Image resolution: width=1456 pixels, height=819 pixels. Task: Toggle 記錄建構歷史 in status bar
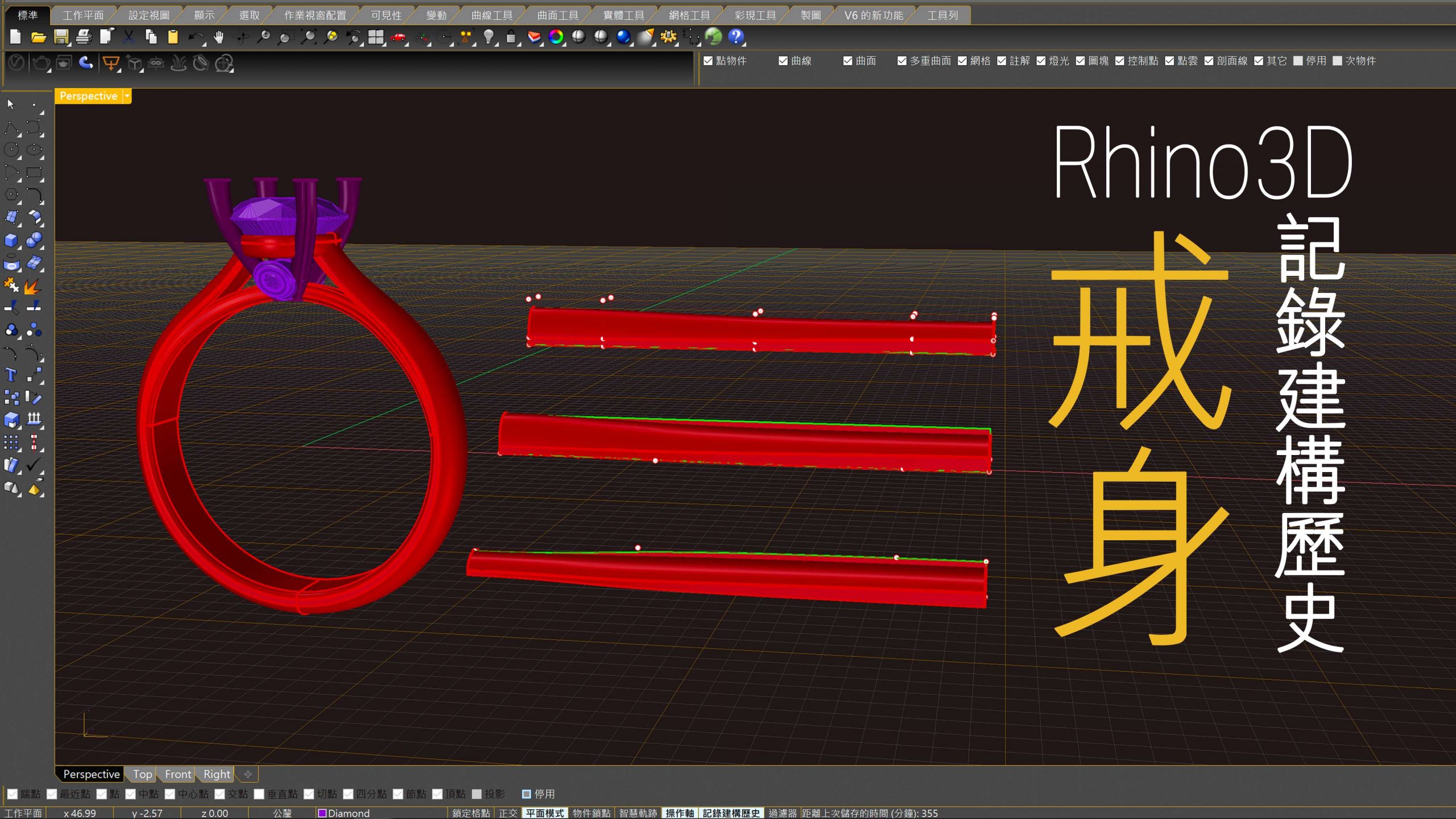pos(731,813)
